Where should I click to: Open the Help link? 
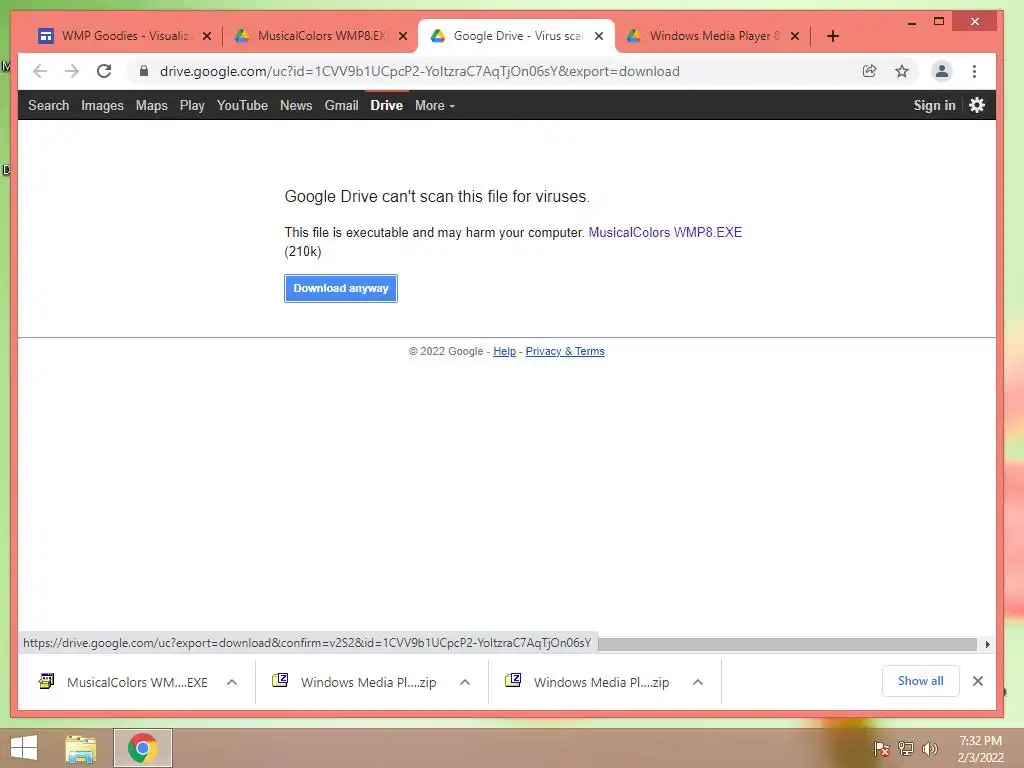(x=504, y=351)
